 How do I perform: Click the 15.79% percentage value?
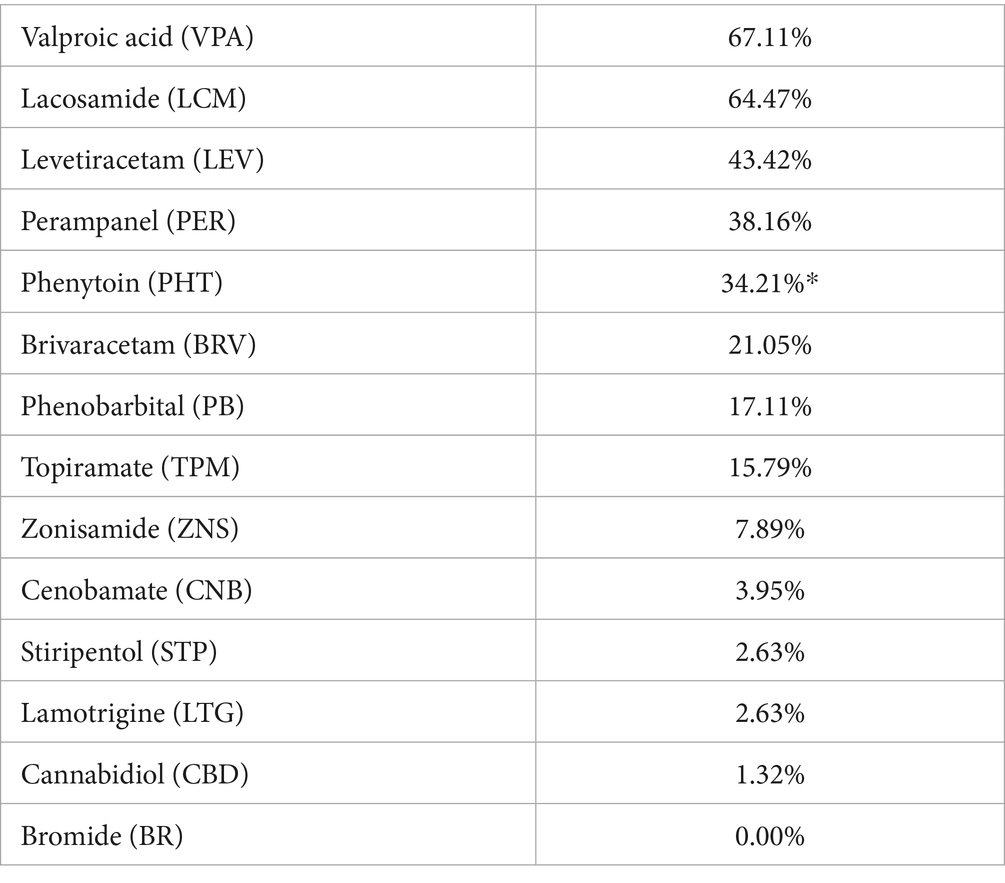tap(770, 467)
